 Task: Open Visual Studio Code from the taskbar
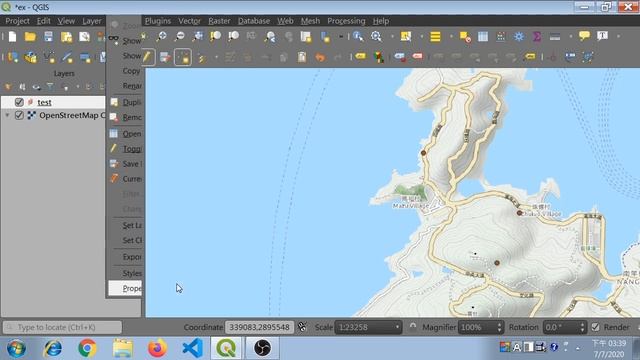(193, 348)
